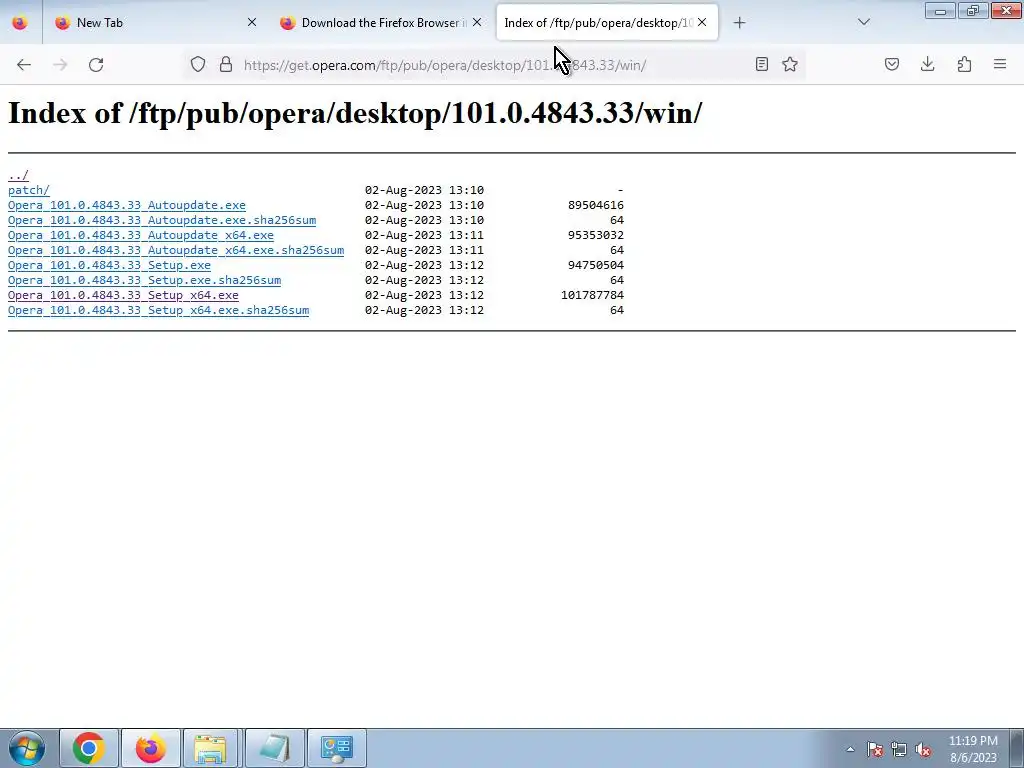The height and width of the screenshot is (768, 1024).
Task: Open Setup_x64.exe.sha256sum link
Action: click(159, 310)
